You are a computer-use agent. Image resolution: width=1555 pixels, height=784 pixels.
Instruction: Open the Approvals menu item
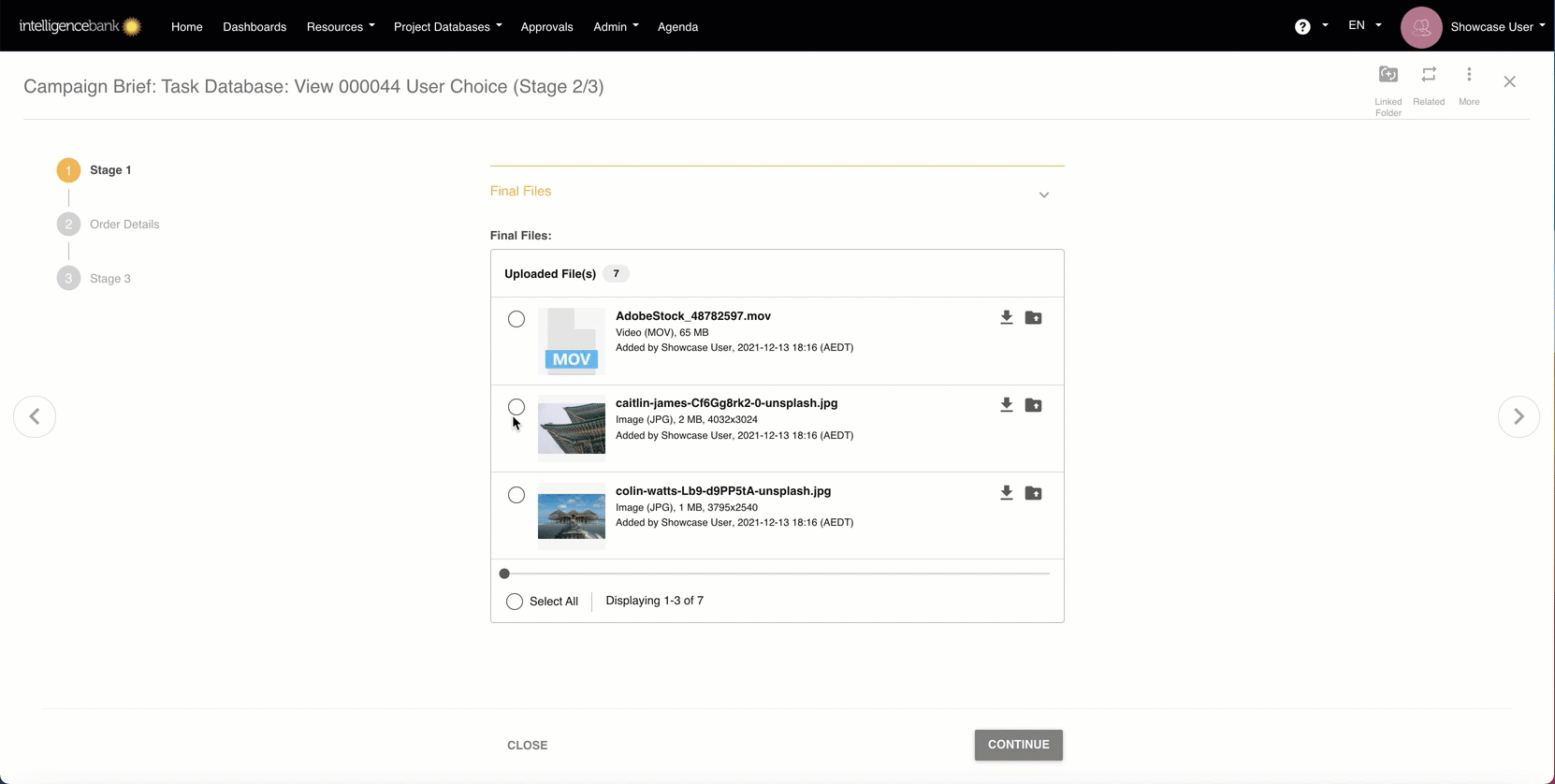click(x=546, y=27)
